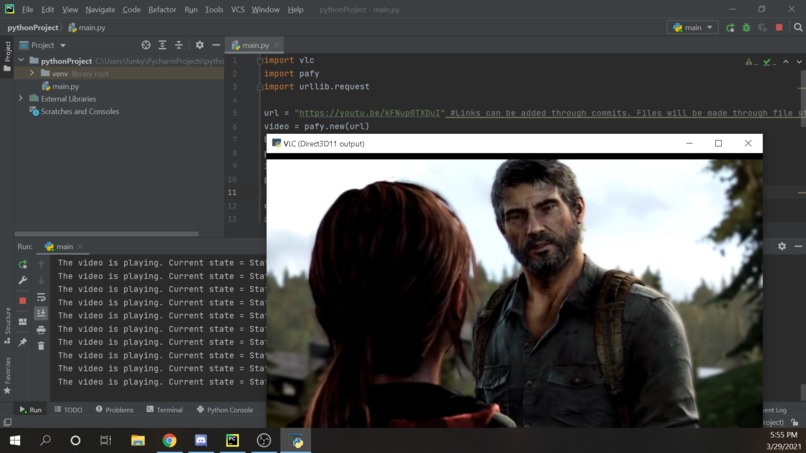Collapse the pythonProject tree node
This screenshot has height=453, width=806.
click(21, 61)
